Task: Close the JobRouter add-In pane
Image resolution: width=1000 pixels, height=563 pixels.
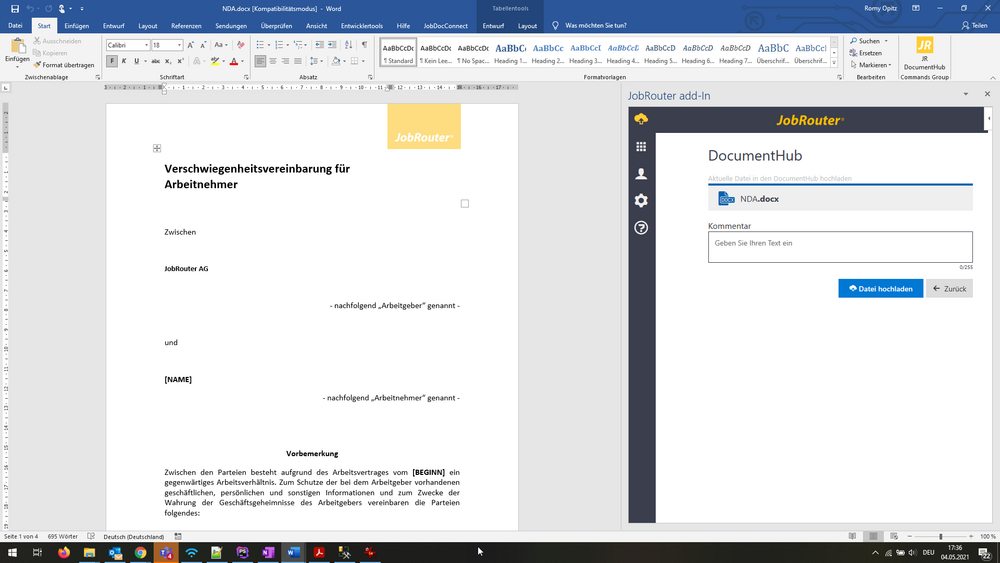Action: tap(987, 94)
